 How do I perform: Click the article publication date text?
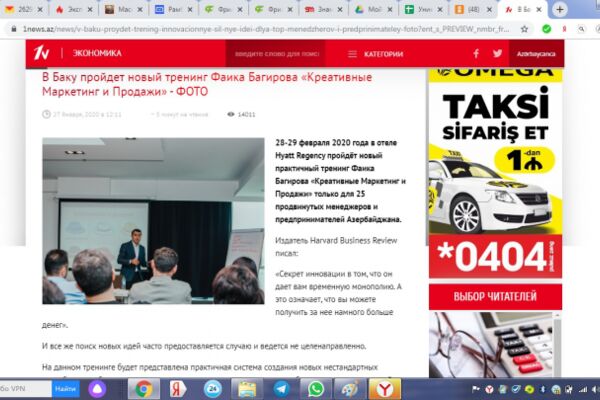[86, 114]
